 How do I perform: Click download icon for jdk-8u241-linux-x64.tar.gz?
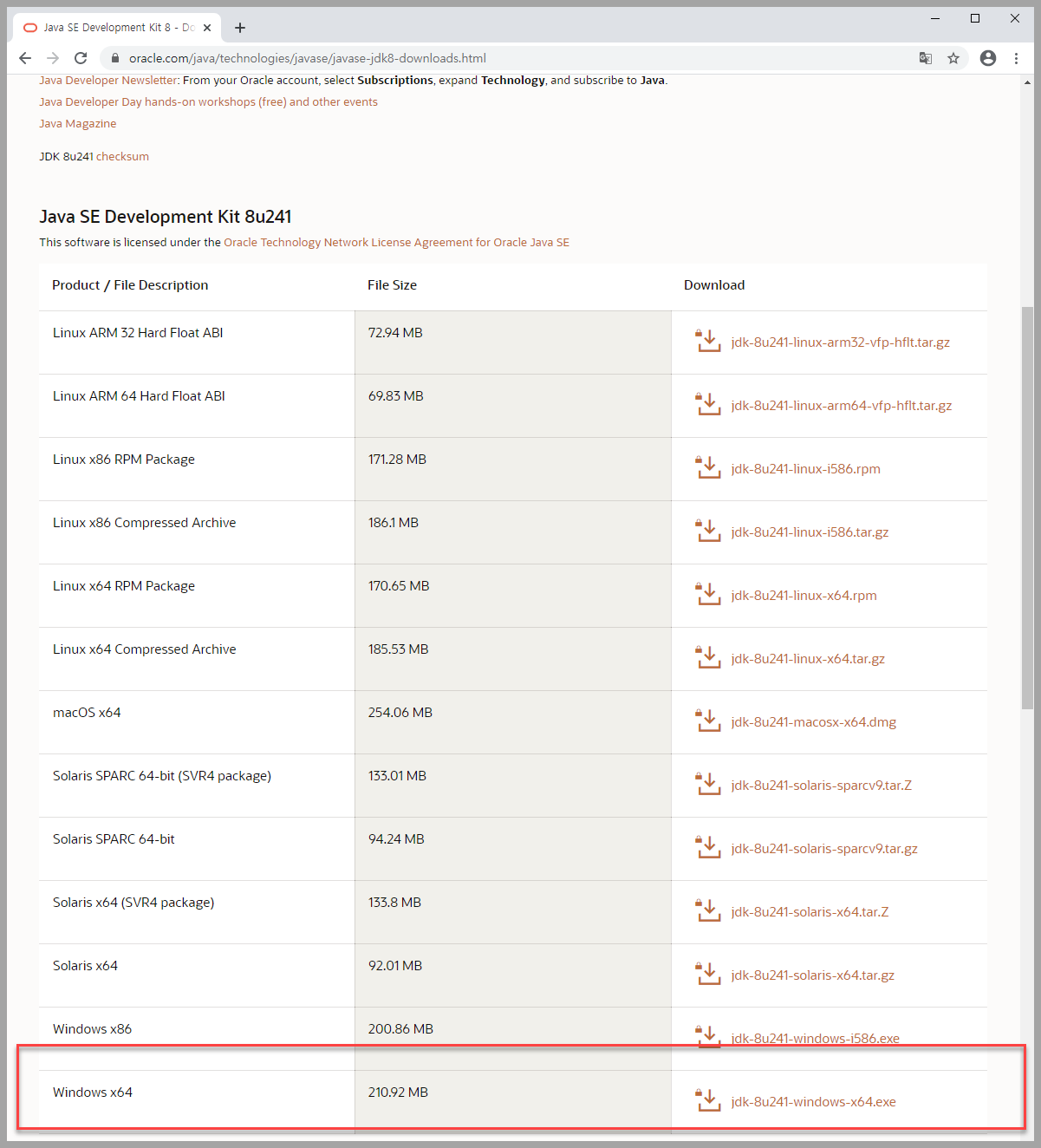(x=708, y=658)
